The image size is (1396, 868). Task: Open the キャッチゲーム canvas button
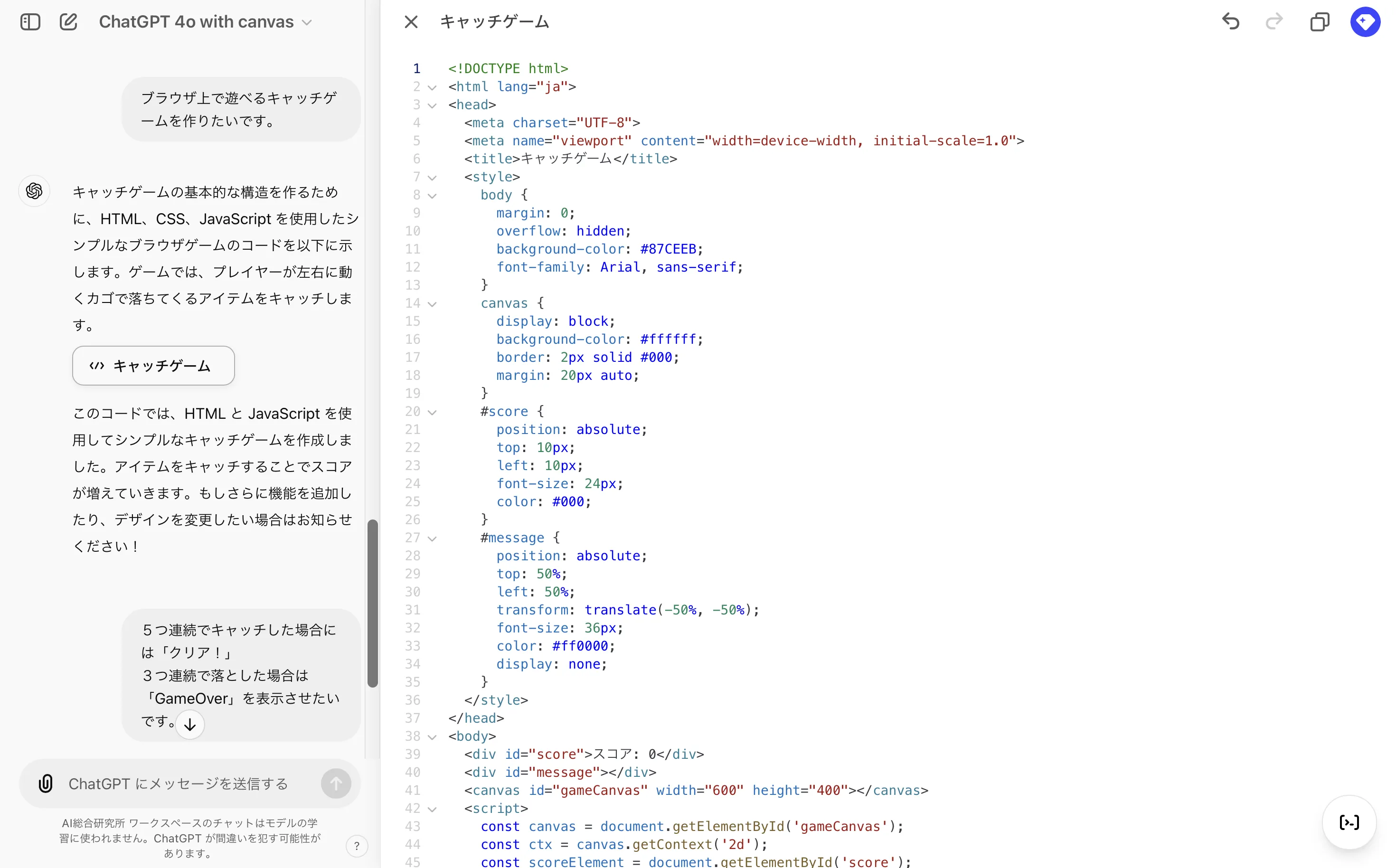(153, 366)
